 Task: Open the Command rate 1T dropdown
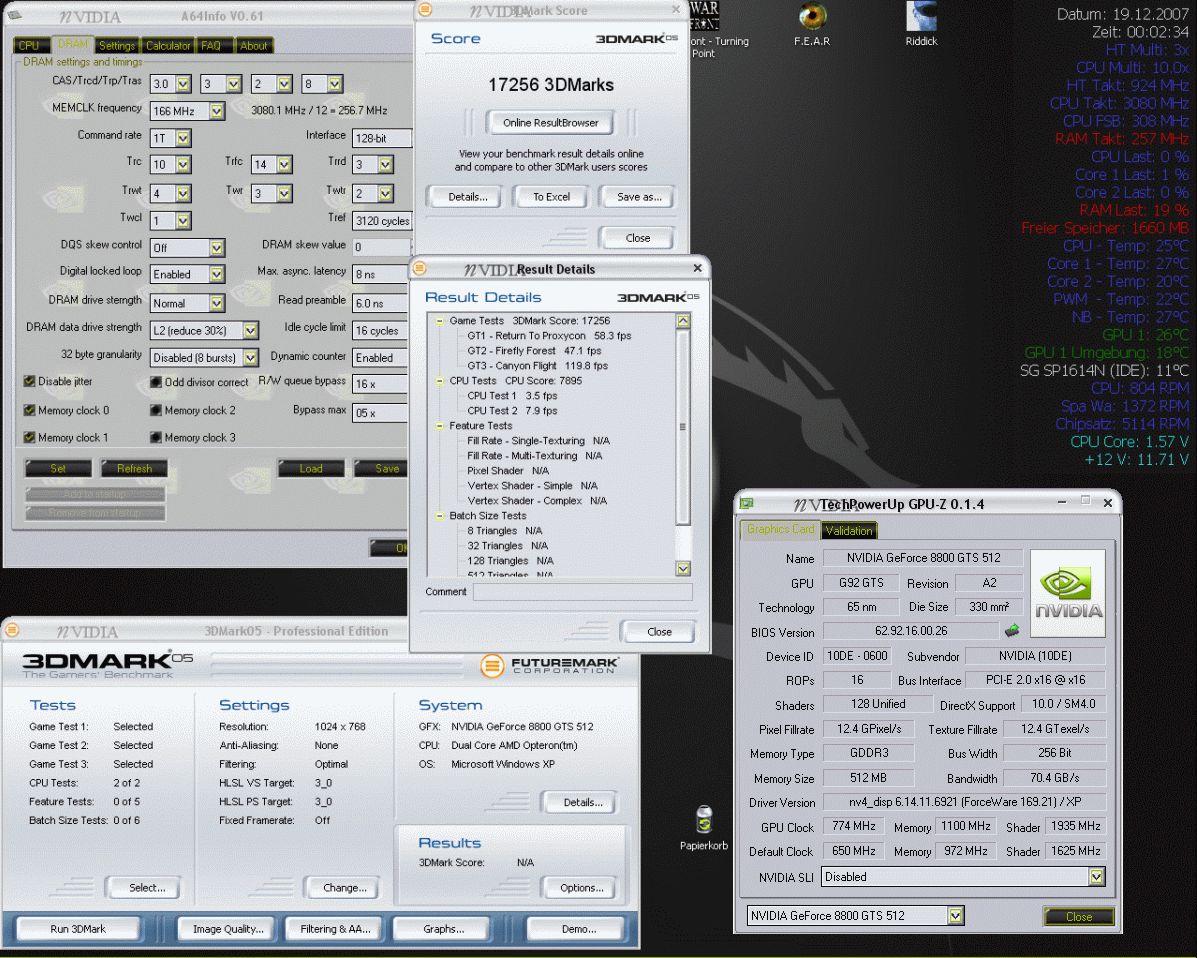[x=183, y=138]
